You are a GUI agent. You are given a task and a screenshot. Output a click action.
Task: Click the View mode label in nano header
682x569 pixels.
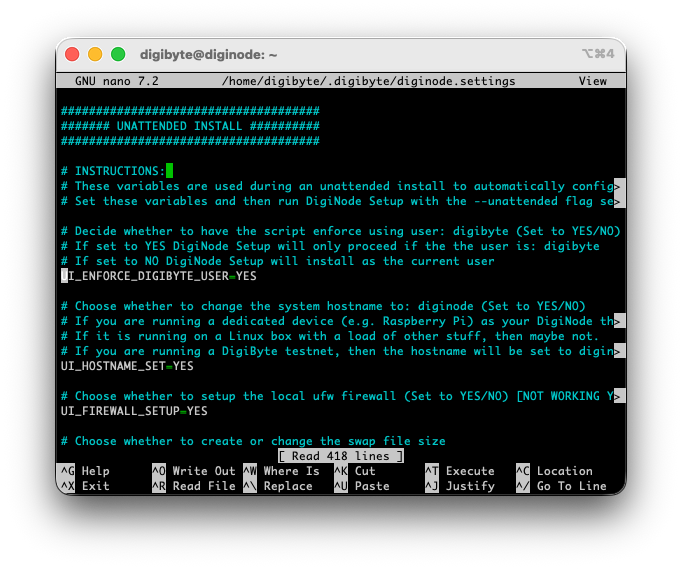(592, 81)
